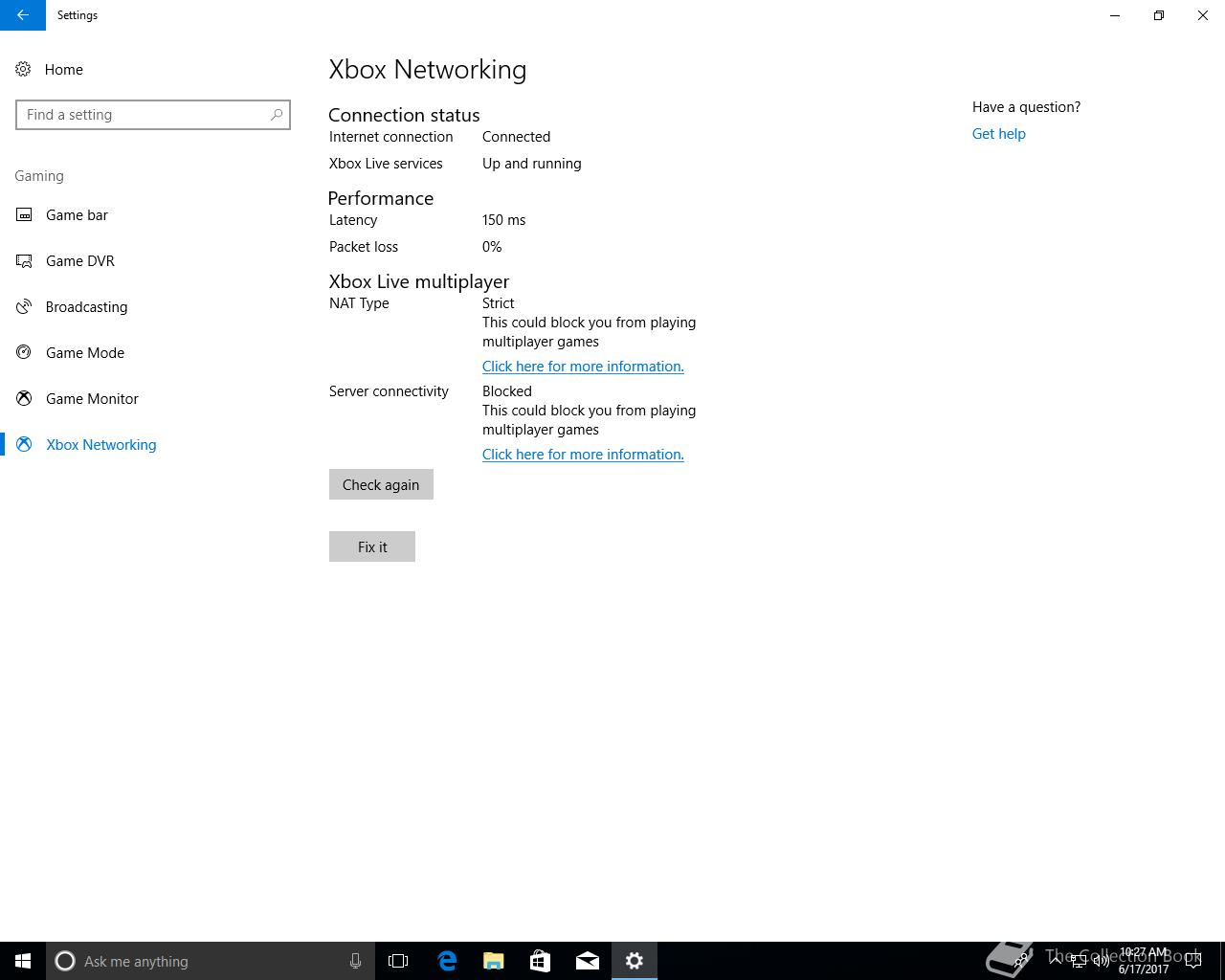The image size is (1225, 980).
Task: Open the People icon in the tray
Action: [1022, 961]
